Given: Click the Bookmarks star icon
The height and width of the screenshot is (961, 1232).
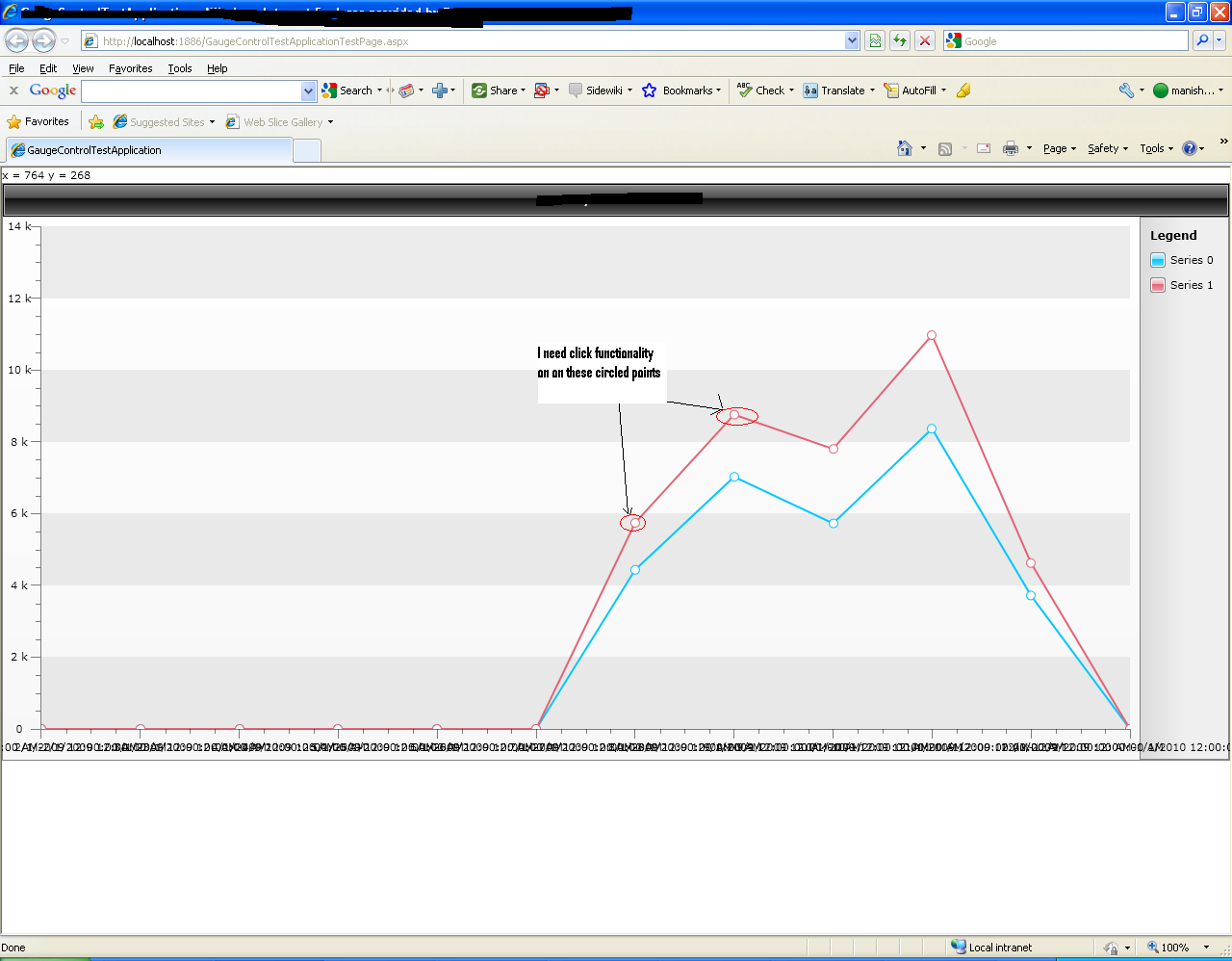Looking at the screenshot, I should pyautogui.click(x=649, y=91).
